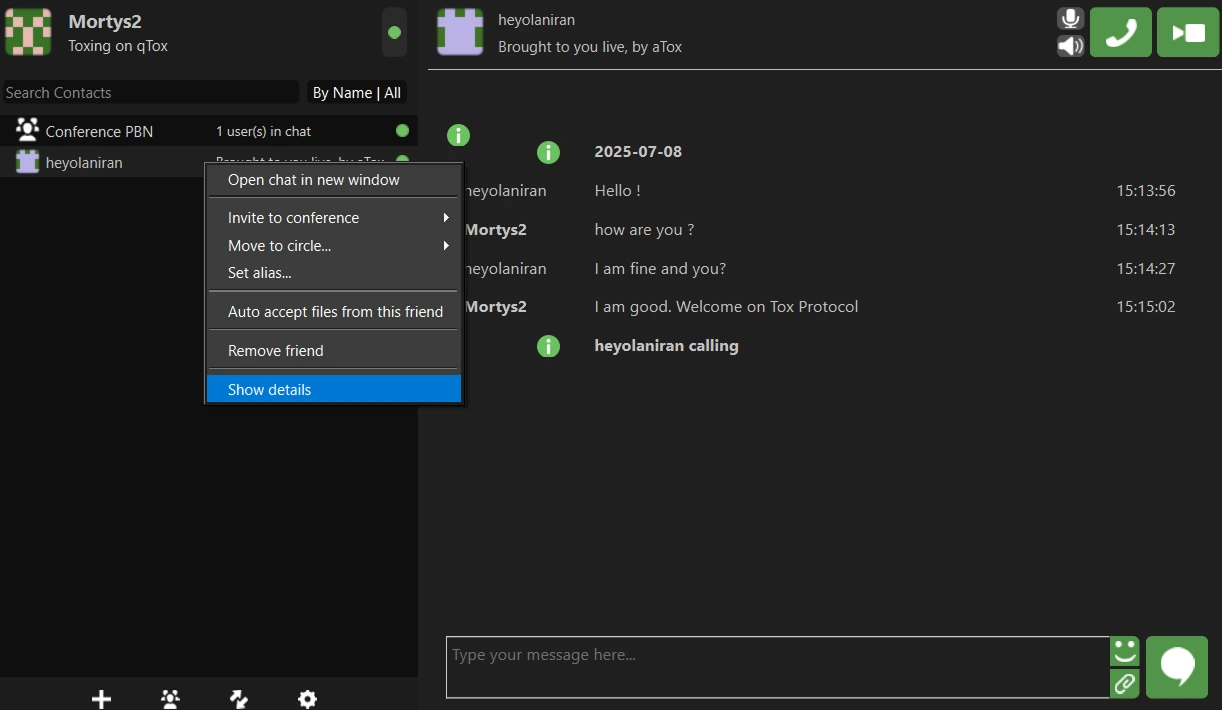The image size is (1222, 710).
Task: Open the conference group icon at bottom
Action: pyautogui.click(x=170, y=699)
